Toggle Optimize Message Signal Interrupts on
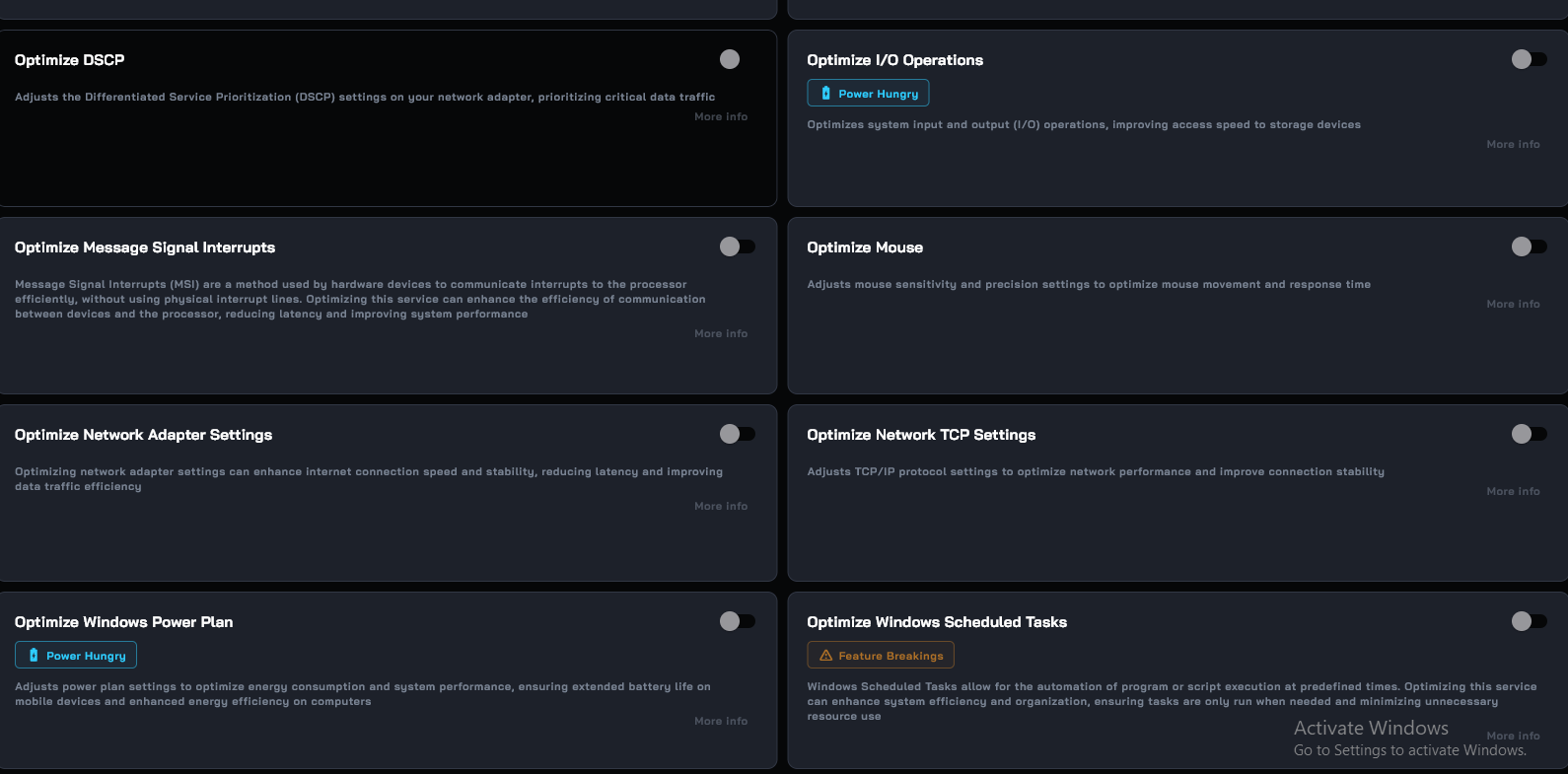This screenshot has height=774, width=1568. coord(737,246)
